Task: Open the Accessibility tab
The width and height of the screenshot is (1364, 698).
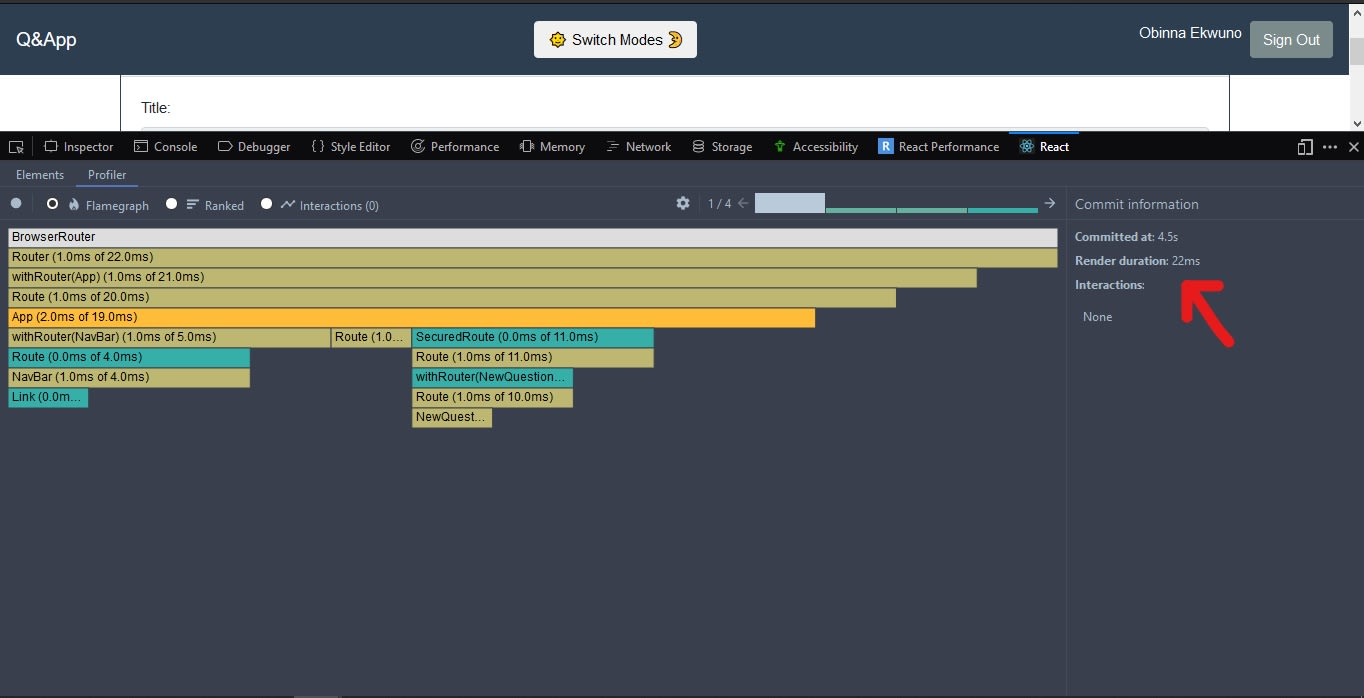Action: pyautogui.click(x=816, y=147)
